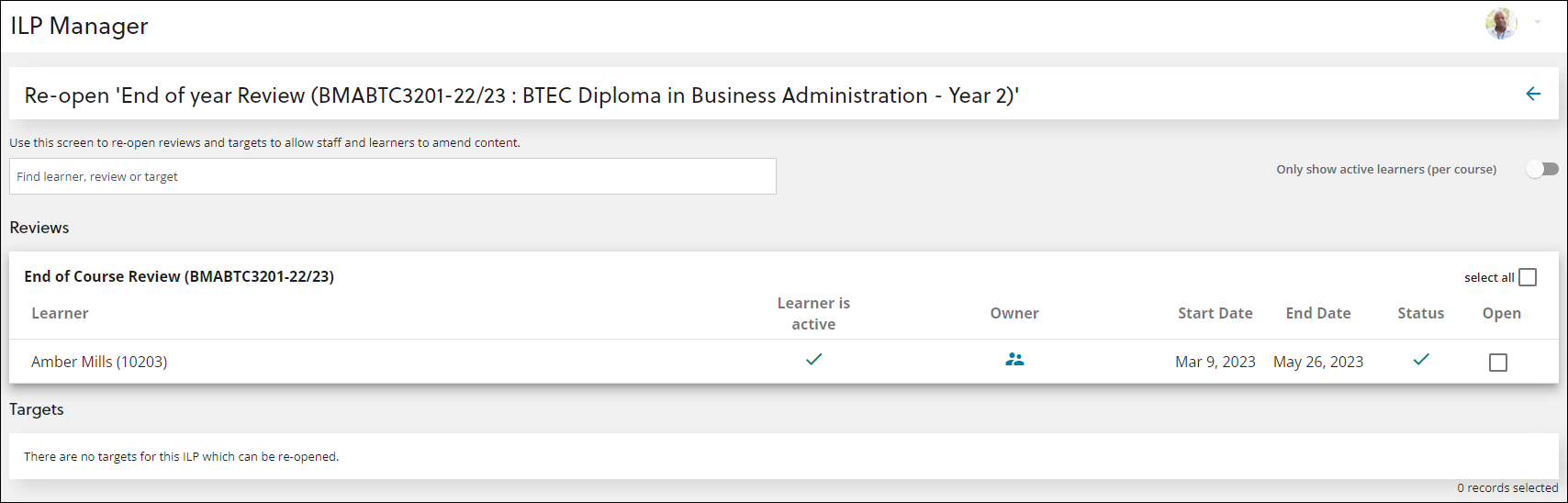Click the Start Date column header
Viewport: 1568px width, 503px height.
tap(1215, 313)
